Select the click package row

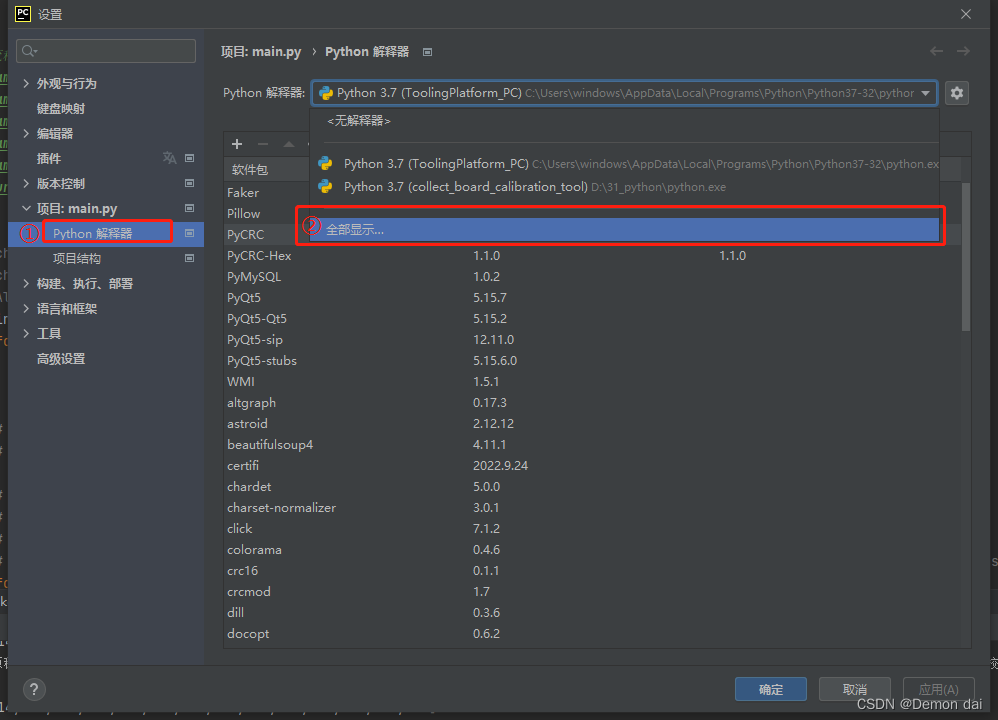tap(593, 528)
